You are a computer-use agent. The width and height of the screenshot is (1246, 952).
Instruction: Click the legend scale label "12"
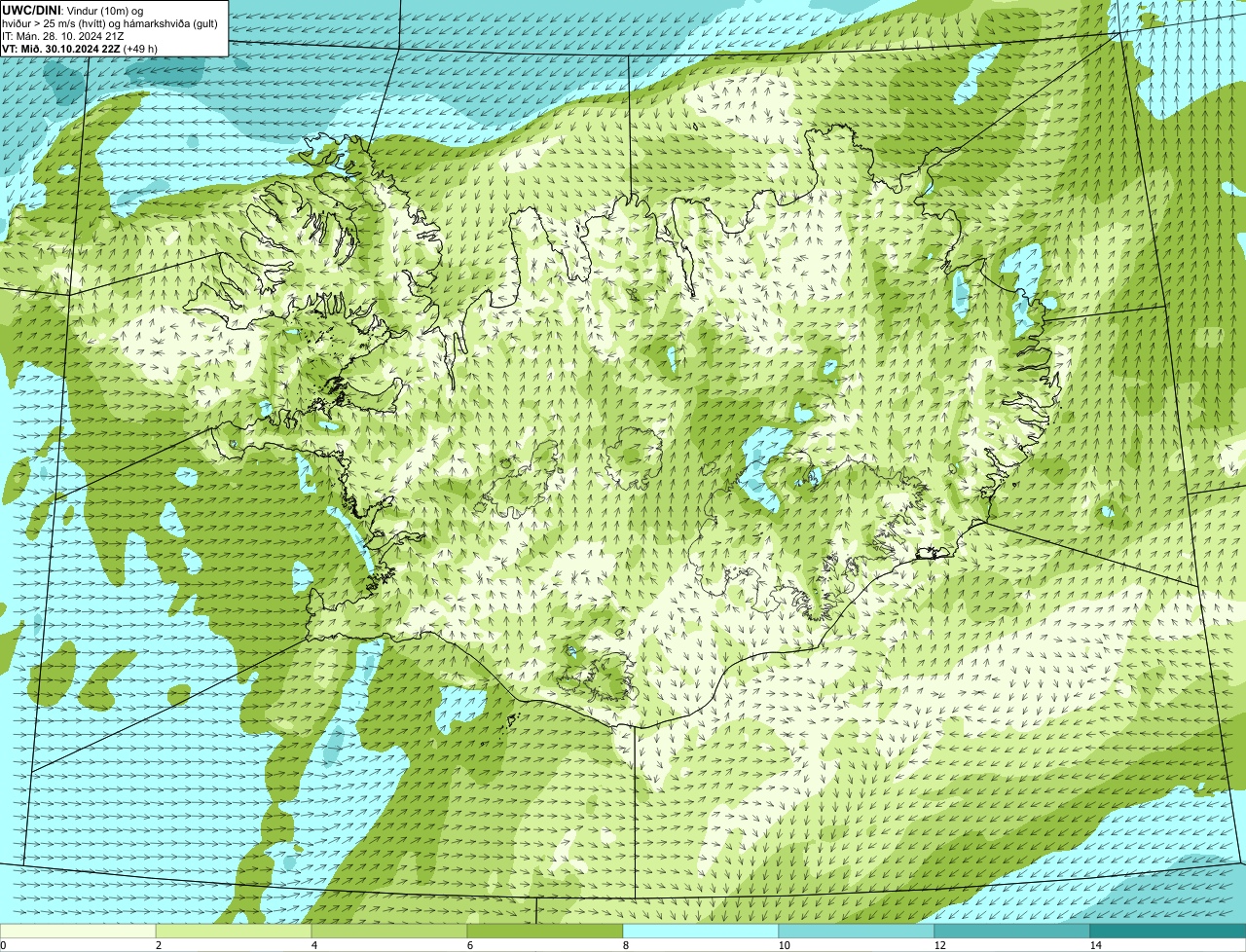tap(939, 945)
